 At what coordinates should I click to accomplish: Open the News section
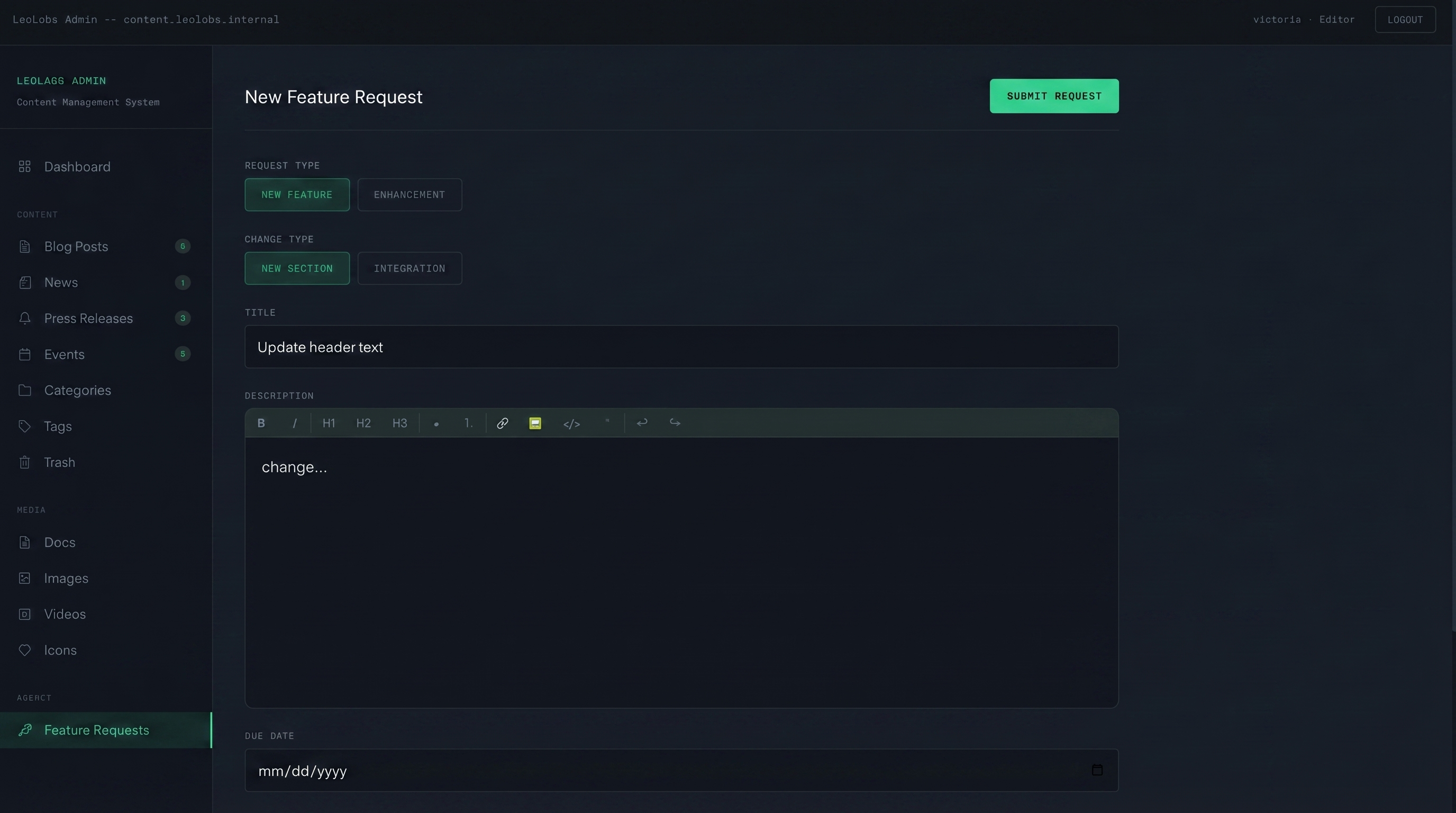106,282
